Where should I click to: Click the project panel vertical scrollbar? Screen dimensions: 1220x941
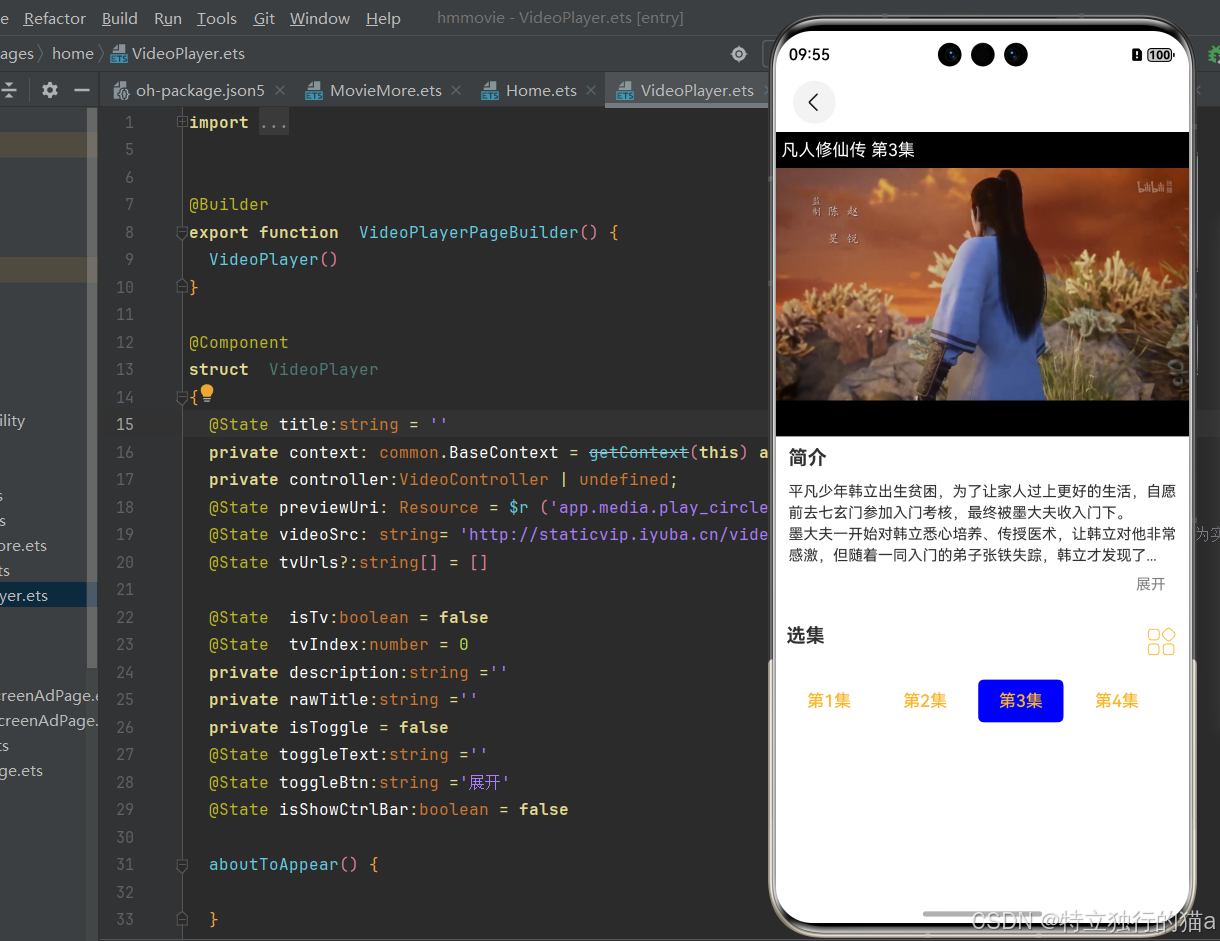pyautogui.click(x=92, y=390)
